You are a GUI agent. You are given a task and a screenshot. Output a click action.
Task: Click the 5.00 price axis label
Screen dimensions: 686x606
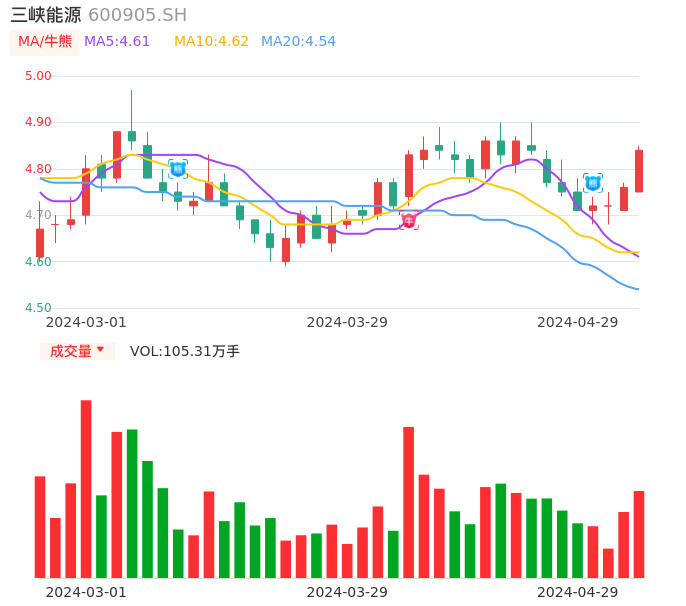click(x=38, y=76)
